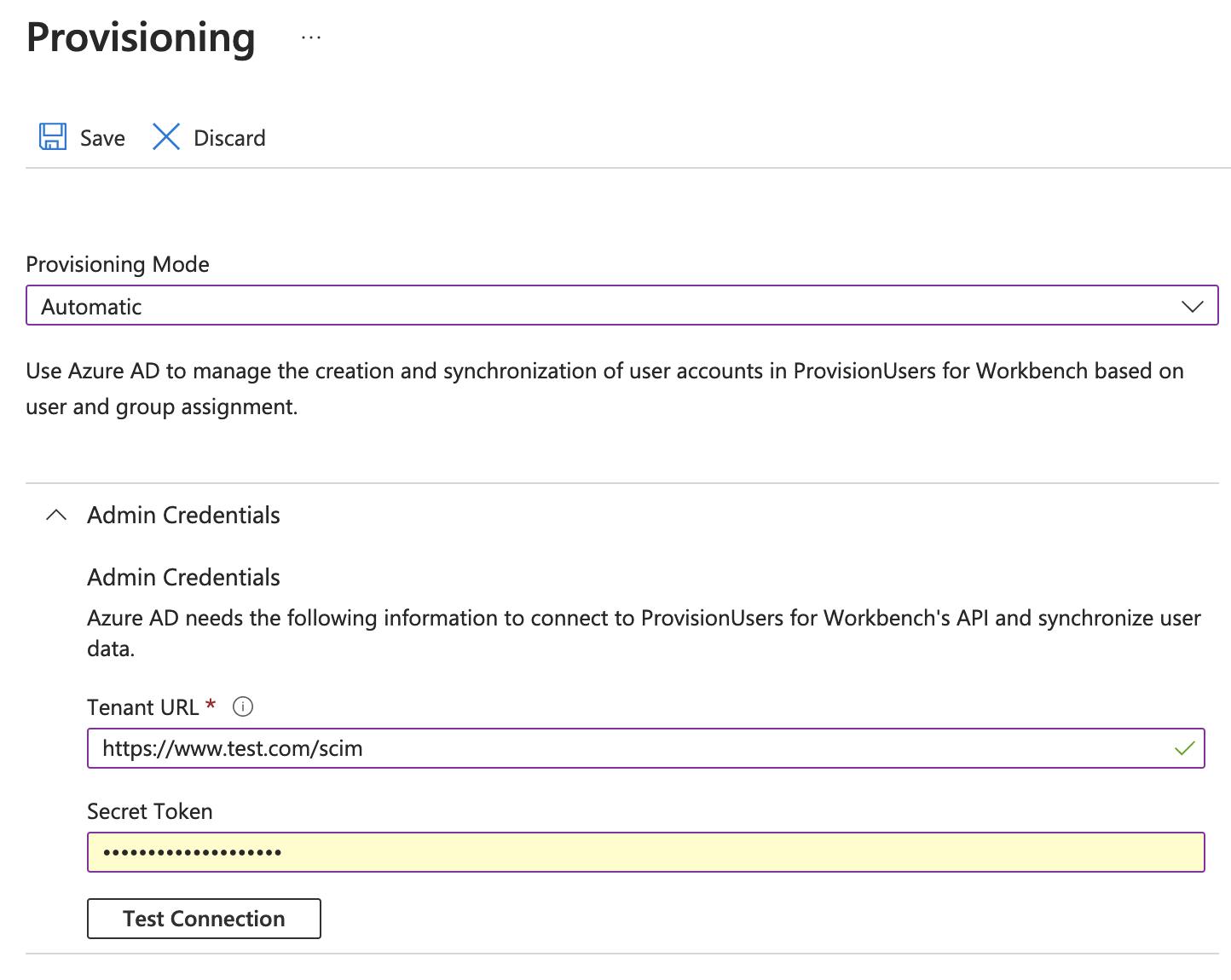Click the green checkmark in Tenant URL field

coord(1184,748)
